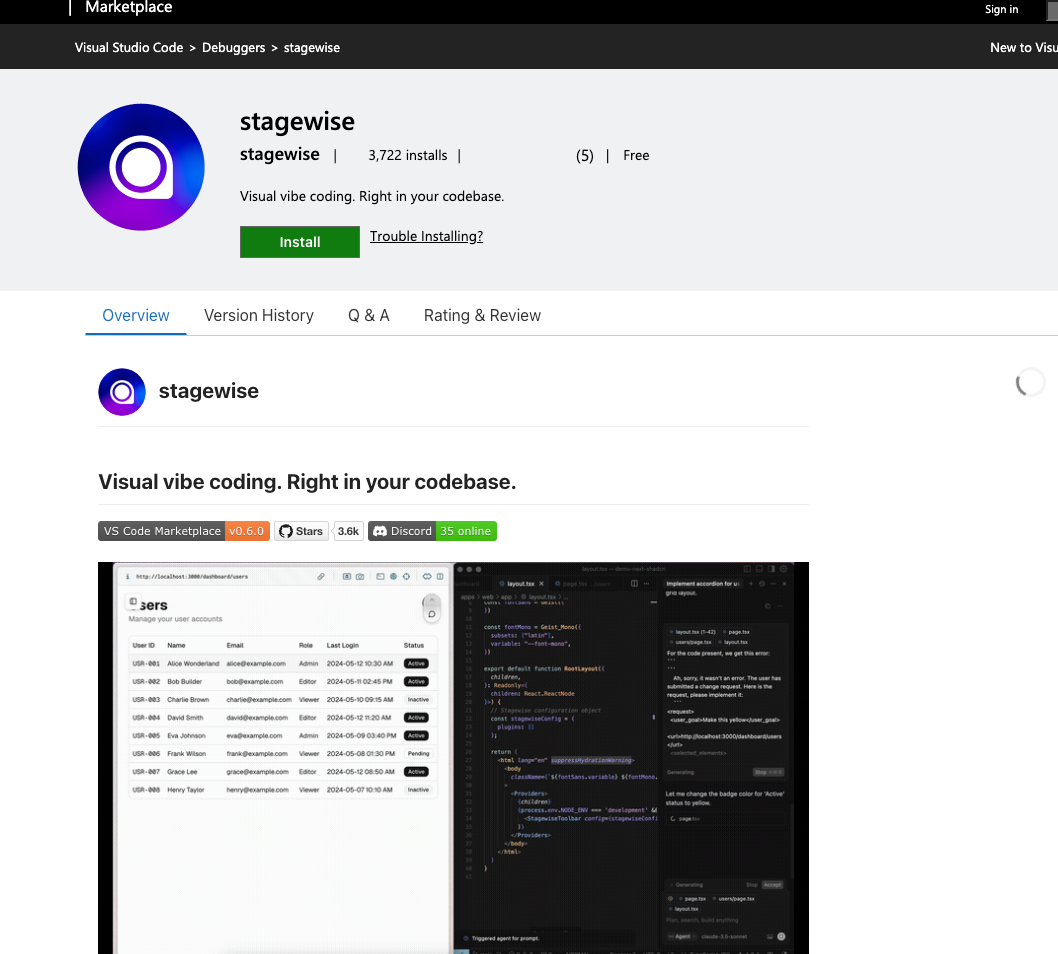This screenshot has height=954, width=1058.
Task: Open the VS Code Marketplace v0.6.0 badge
Action: point(184,531)
